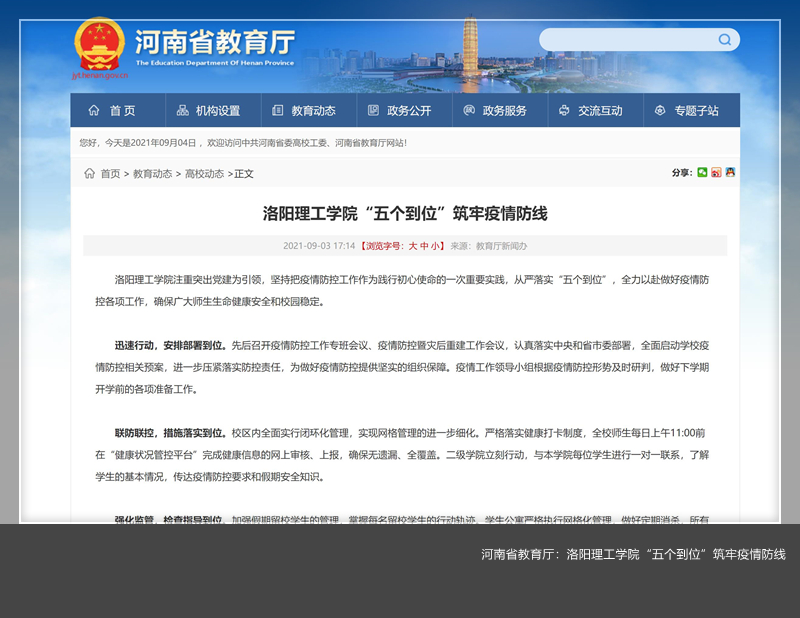Viewport: 800px width, 618px height.
Task: Click the 教育动态 breadcrumb link
Action: [x=152, y=173]
